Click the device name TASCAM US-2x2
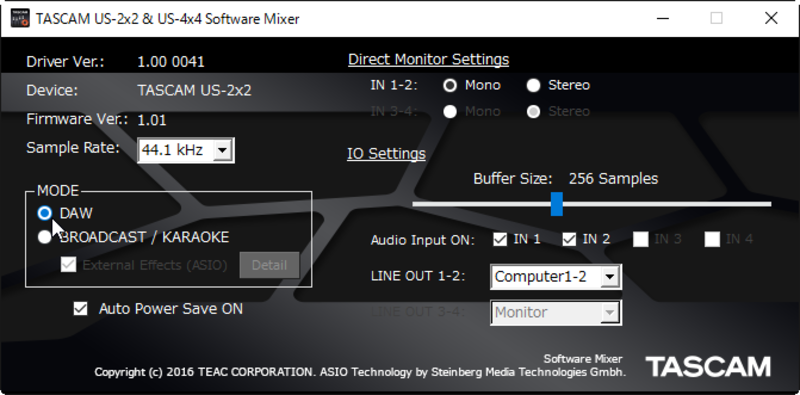800x395 pixels. [x=194, y=90]
